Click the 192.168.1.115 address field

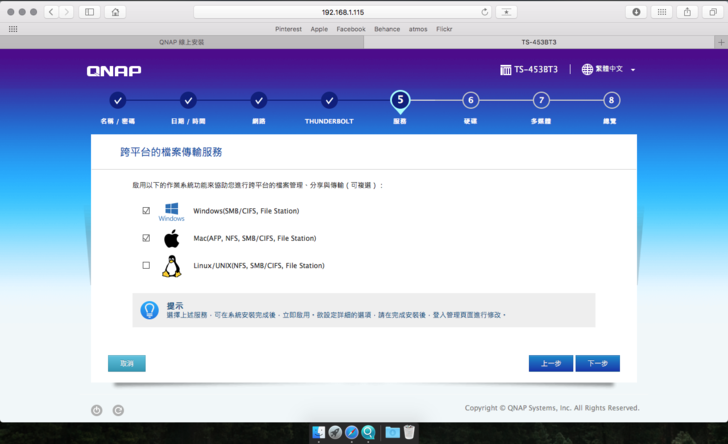[343, 11]
